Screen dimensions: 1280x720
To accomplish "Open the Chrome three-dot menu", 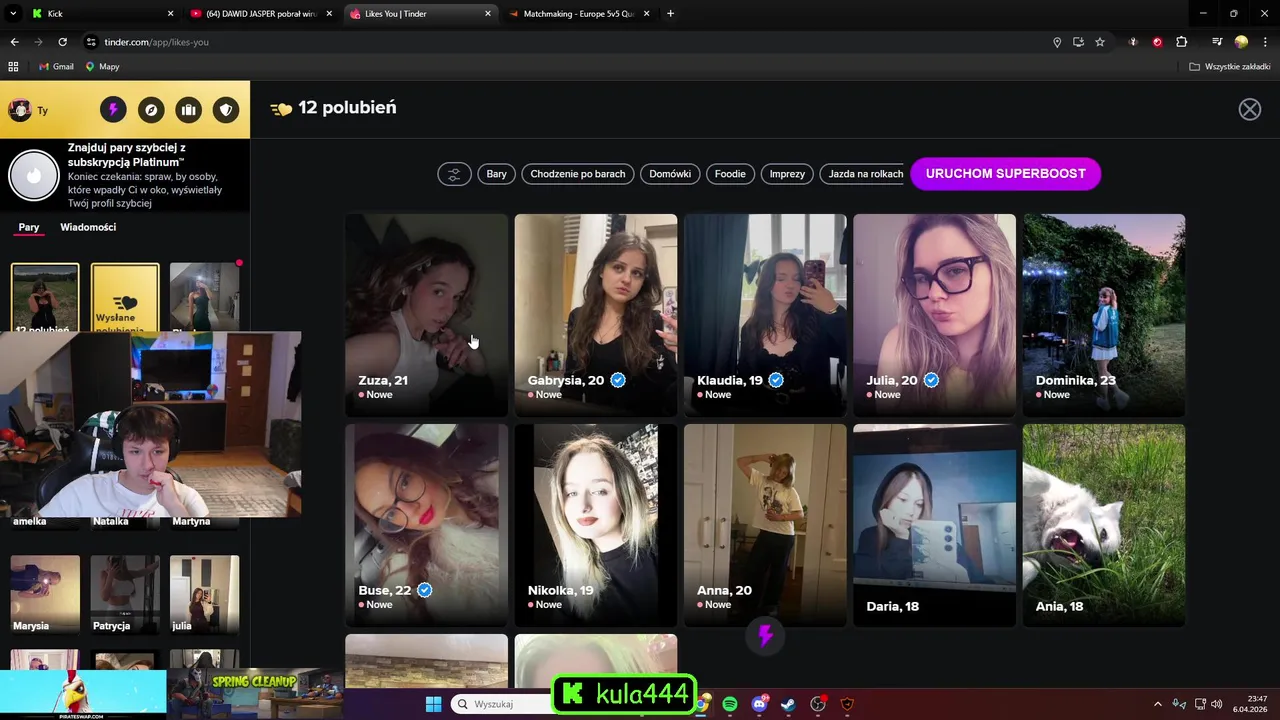I will [1265, 42].
